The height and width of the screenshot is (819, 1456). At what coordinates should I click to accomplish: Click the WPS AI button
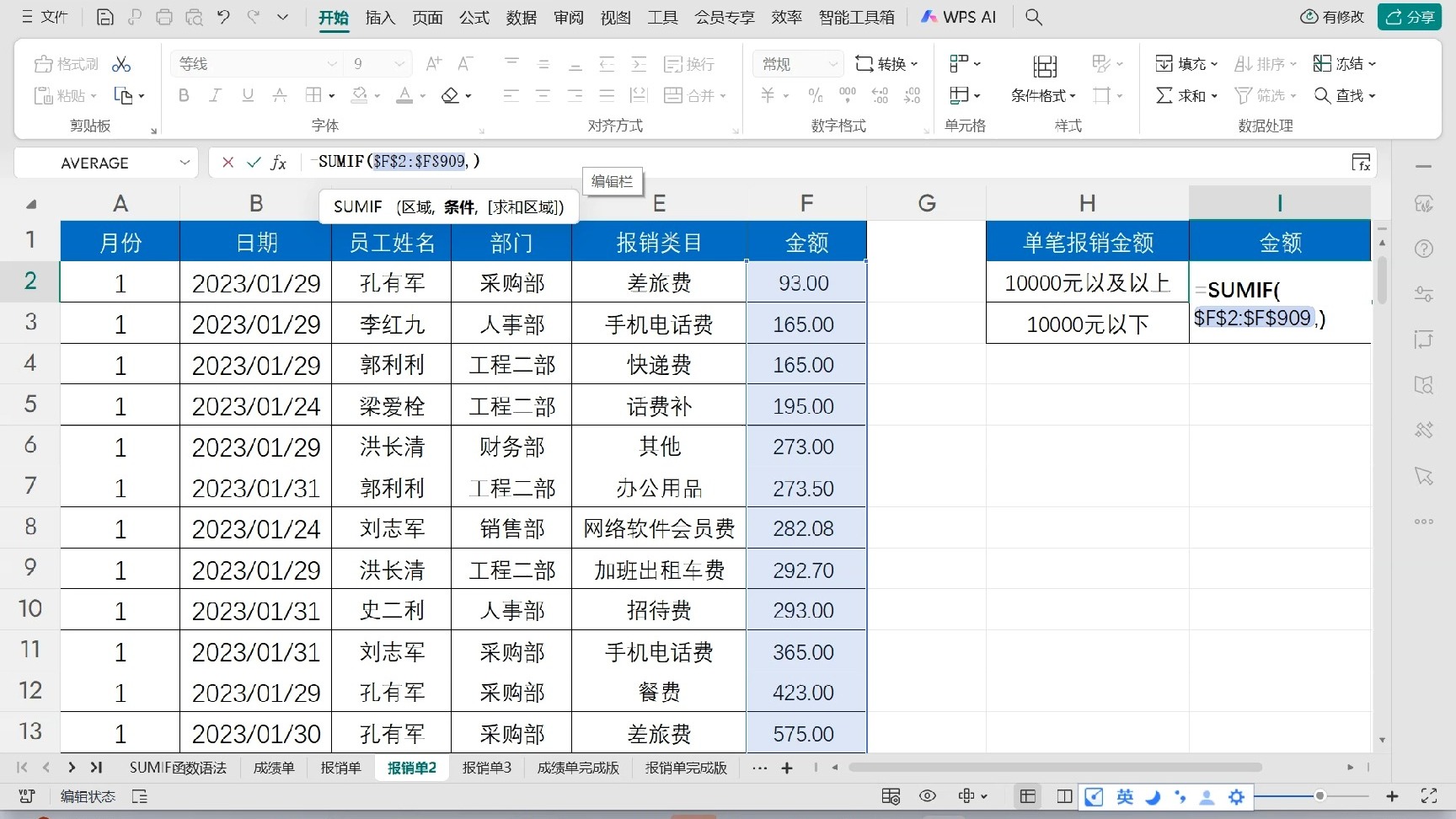(959, 17)
